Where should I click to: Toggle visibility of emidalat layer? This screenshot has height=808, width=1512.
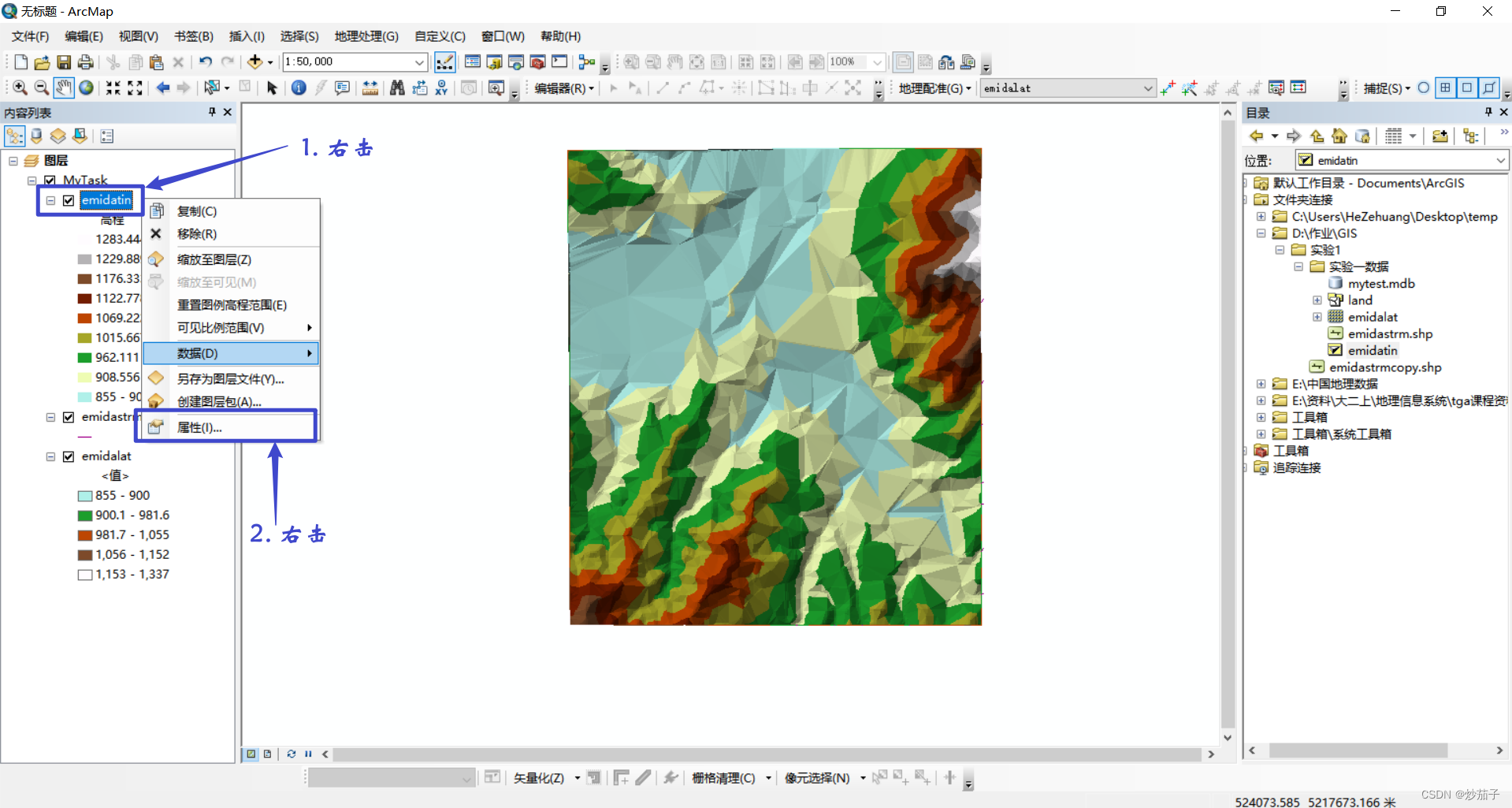point(69,456)
